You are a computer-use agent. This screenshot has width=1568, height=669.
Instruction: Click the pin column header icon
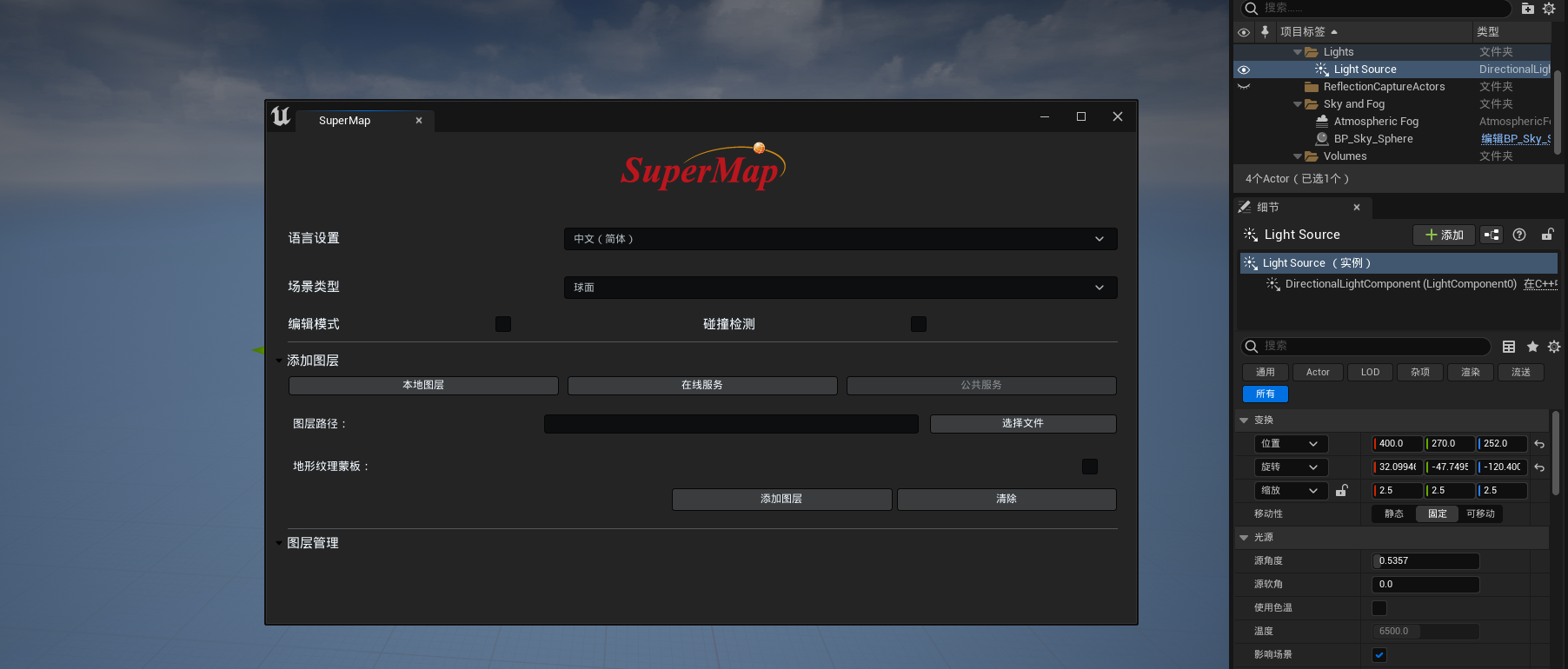coord(1265,31)
